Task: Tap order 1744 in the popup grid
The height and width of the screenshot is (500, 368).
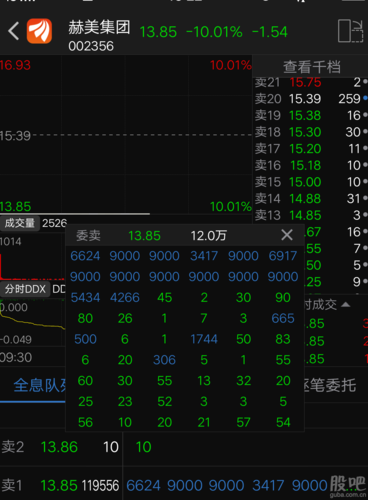Action: tap(204, 339)
